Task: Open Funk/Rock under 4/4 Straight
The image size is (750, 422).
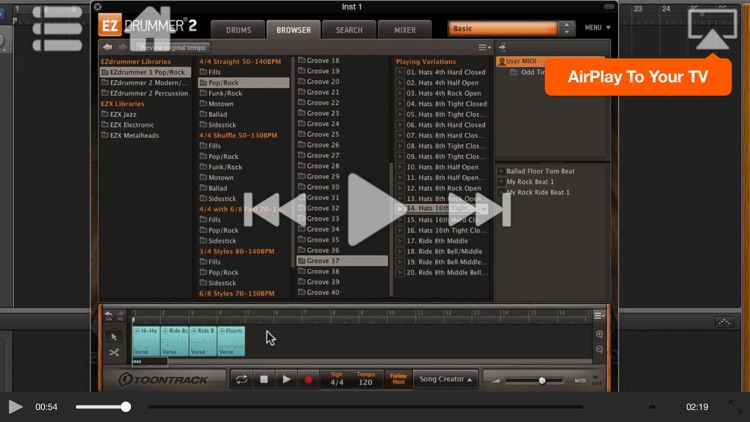Action: pyautogui.click(x=221, y=93)
